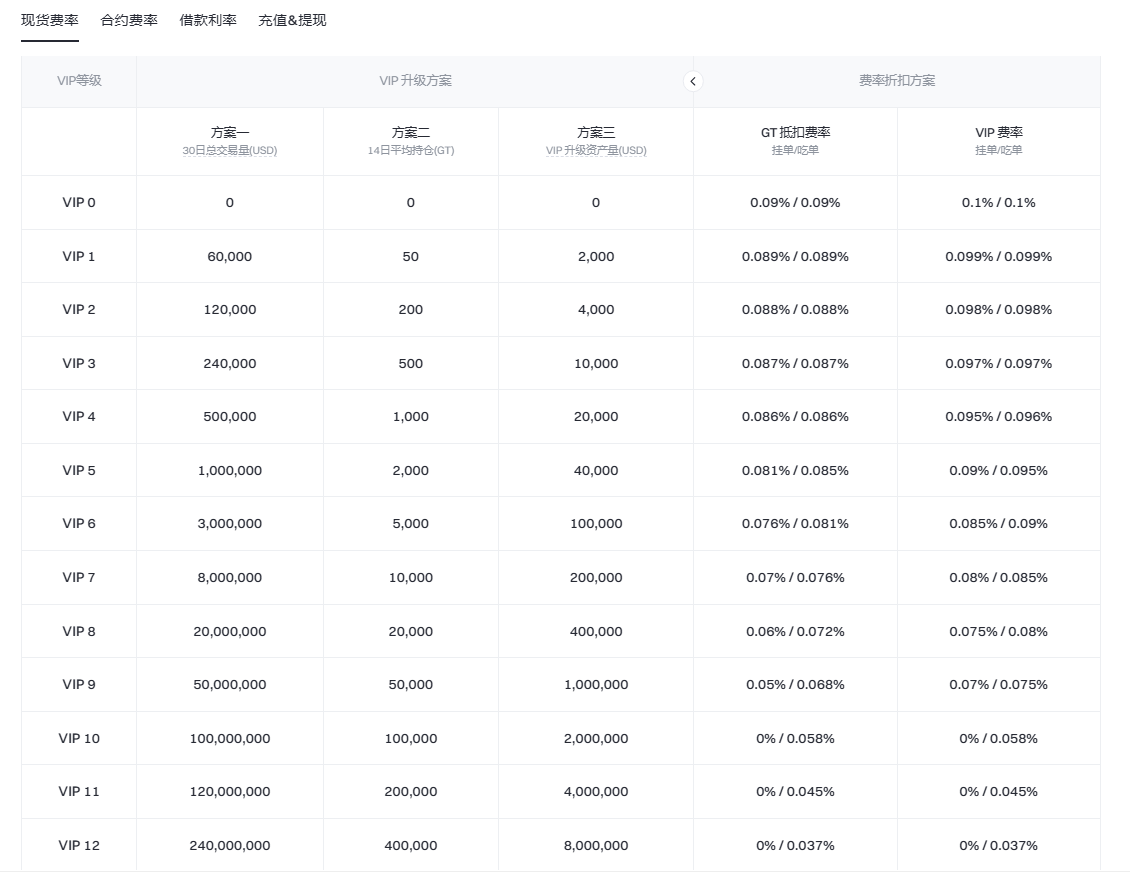Select the VIP 4 row label
This screenshot has width=1130, height=872.
tap(79, 417)
